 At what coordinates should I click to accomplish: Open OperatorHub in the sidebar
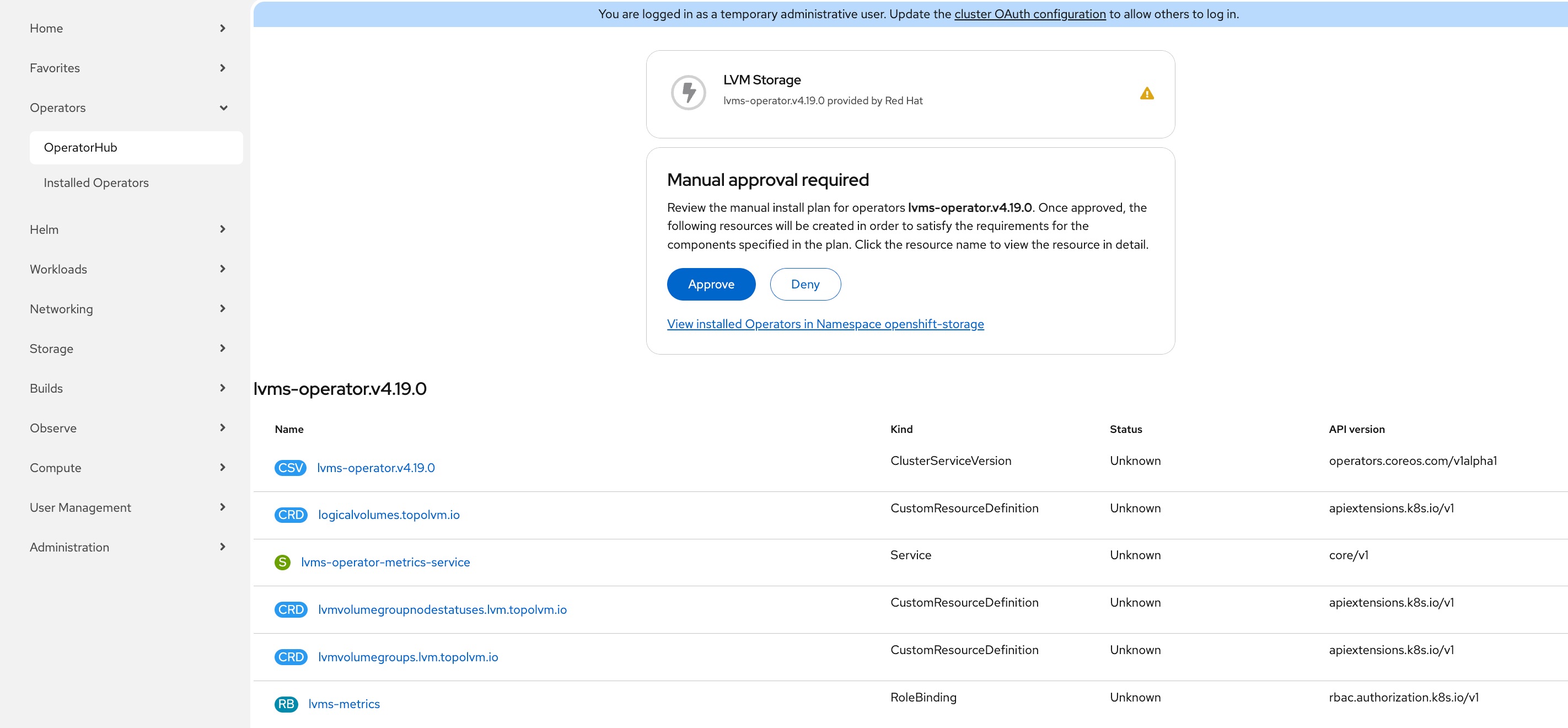pos(136,147)
